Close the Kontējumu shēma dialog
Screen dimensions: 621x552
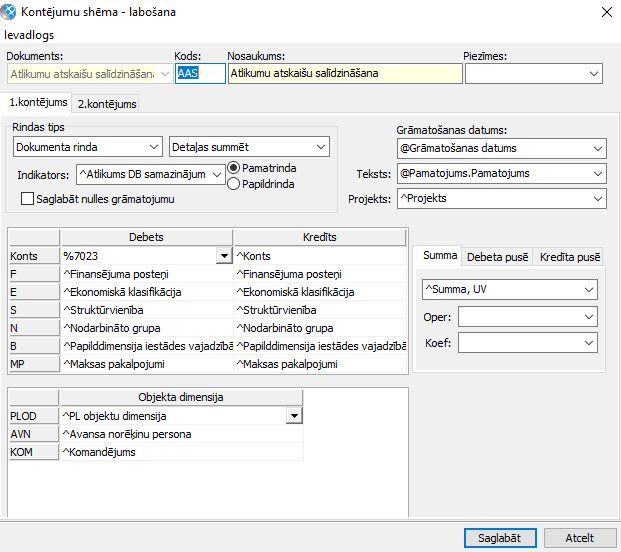tap(604, 12)
